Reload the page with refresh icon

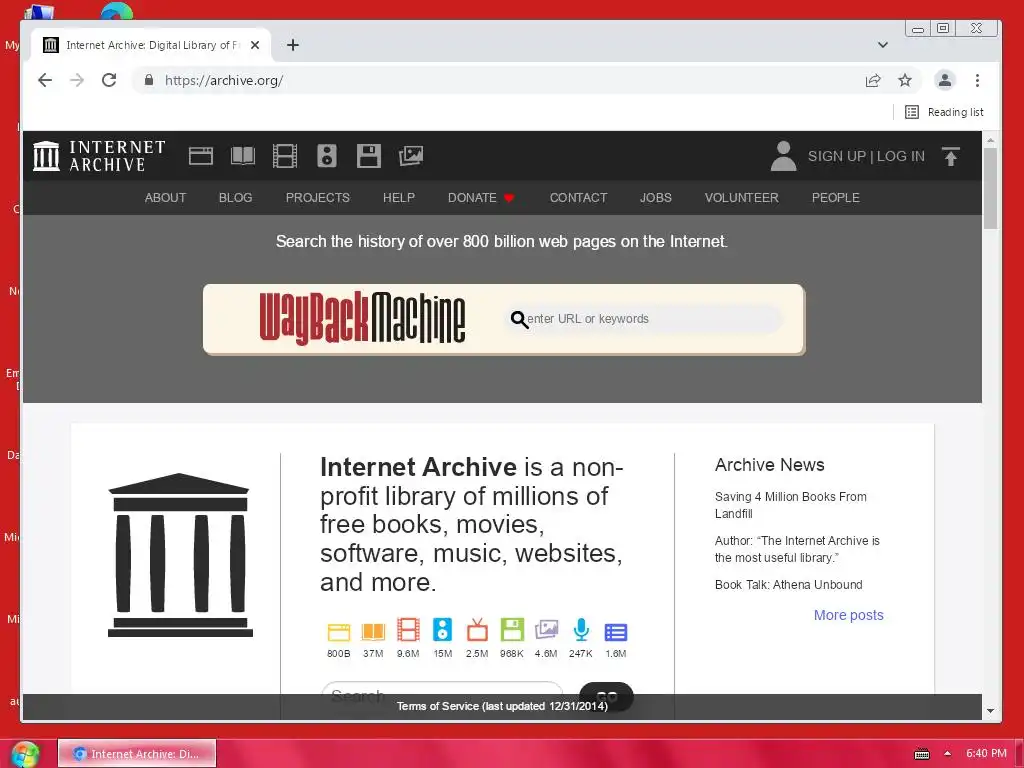tap(109, 80)
